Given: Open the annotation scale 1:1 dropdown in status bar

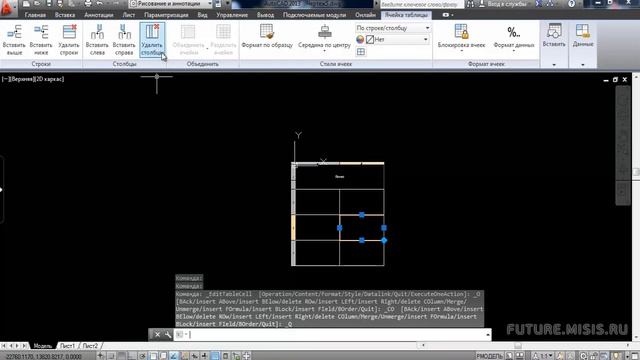Looking at the screenshot, I should 543,356.
